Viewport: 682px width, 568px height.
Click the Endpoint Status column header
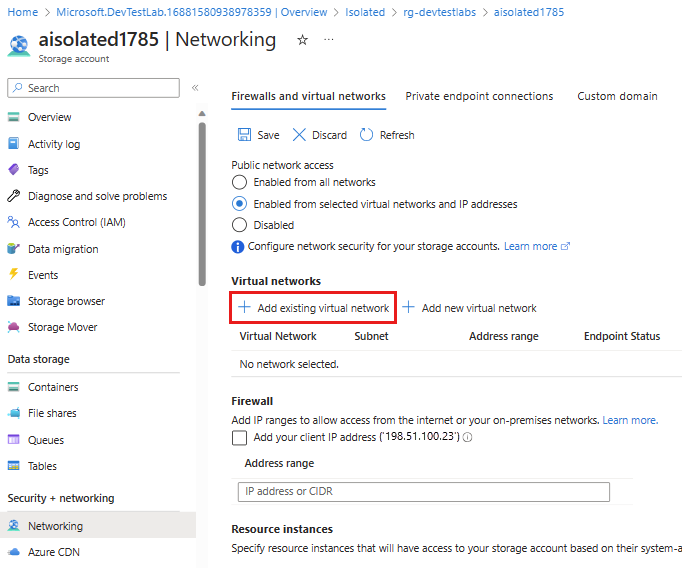(622, 336)
